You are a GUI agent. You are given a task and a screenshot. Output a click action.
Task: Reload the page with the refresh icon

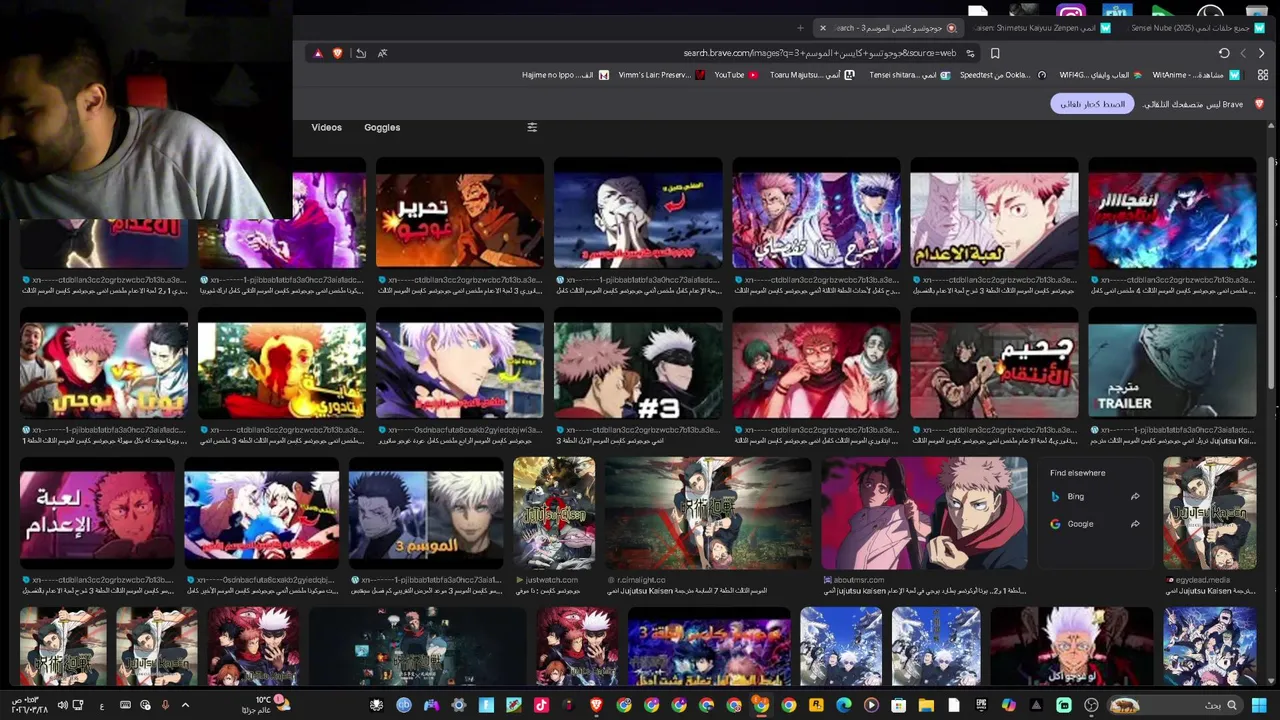(x=1224, y=53)
